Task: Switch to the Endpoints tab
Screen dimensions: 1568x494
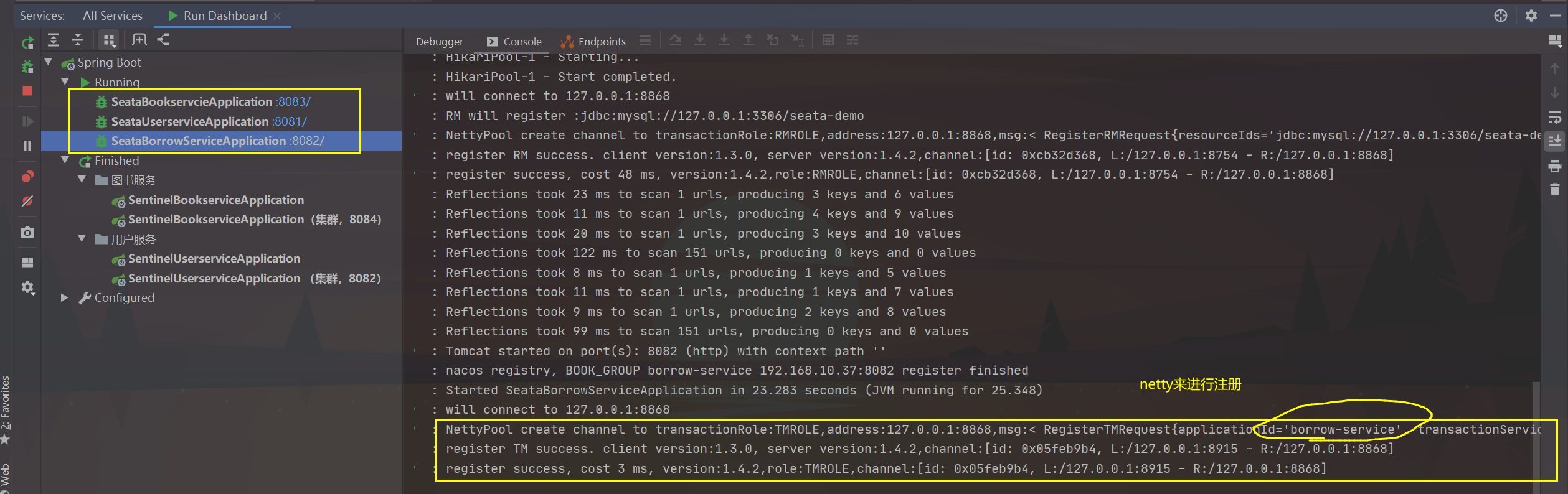Action: [x=593, y=42]
